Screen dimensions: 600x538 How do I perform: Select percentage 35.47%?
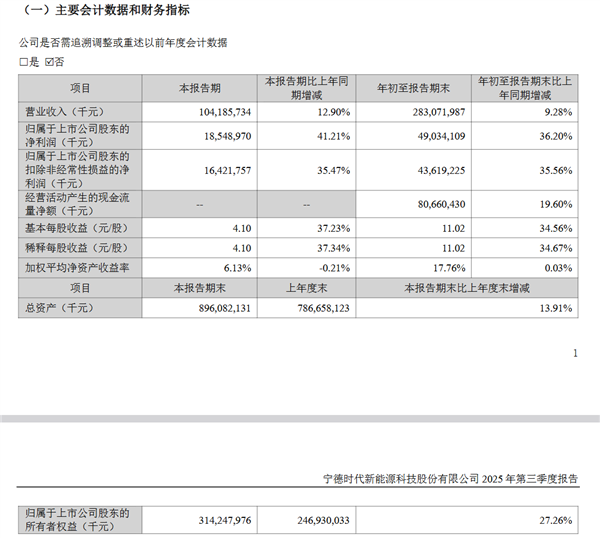pos(333,170)
